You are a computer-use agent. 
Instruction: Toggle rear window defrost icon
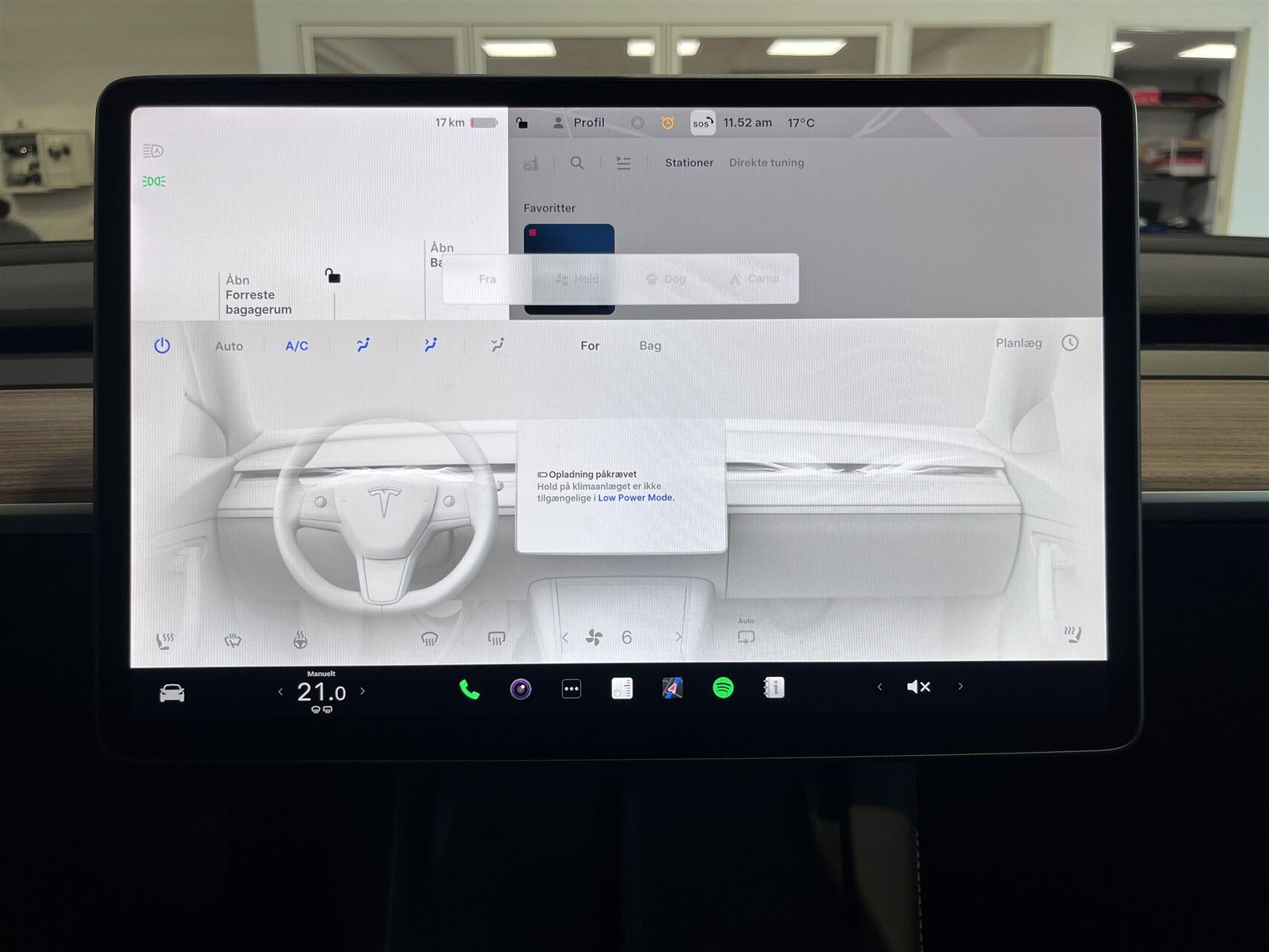coord(496,639)
